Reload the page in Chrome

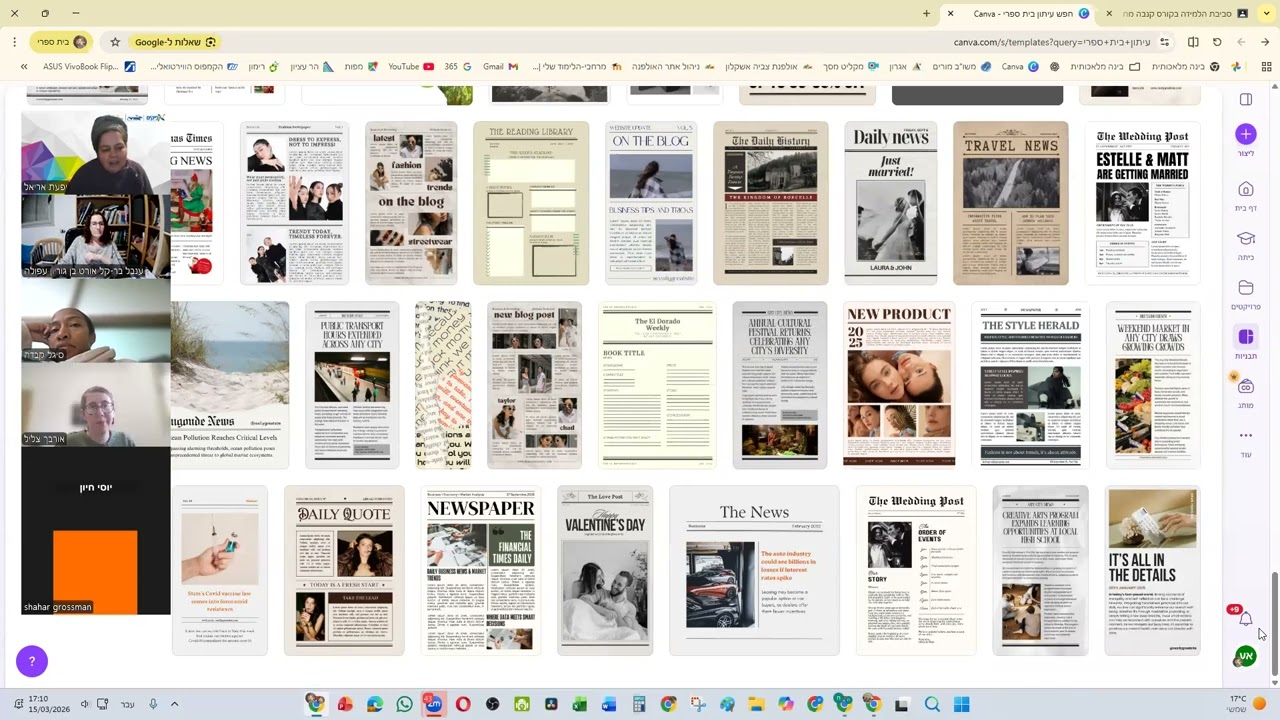pyautogui.click(x=1217, y=42)
